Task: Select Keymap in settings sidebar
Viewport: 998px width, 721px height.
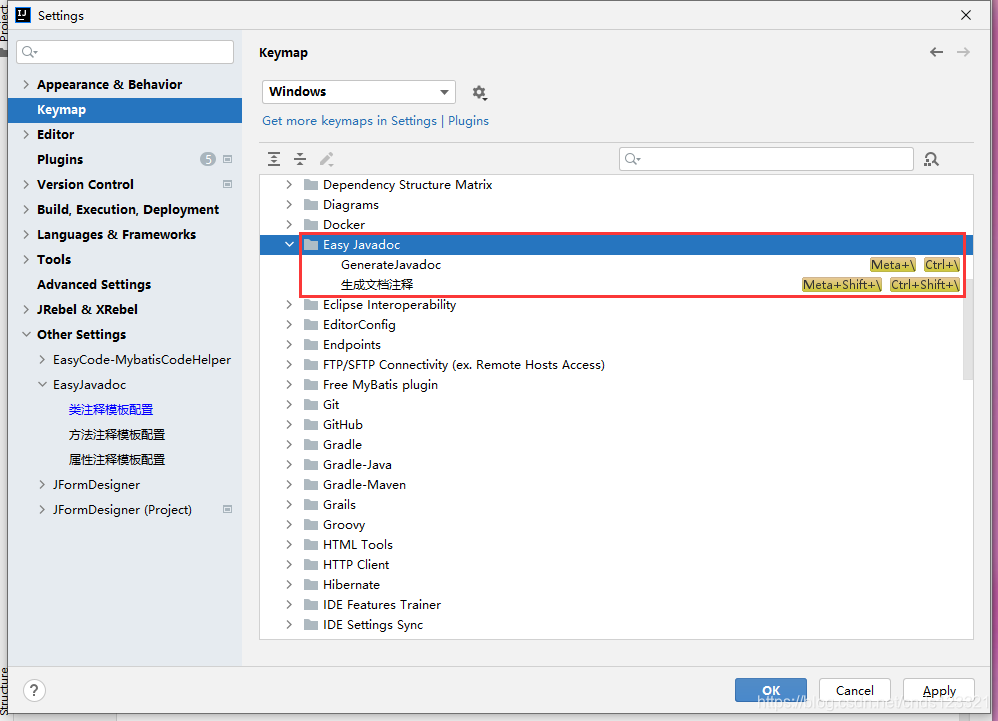Action: pos(125,110)
